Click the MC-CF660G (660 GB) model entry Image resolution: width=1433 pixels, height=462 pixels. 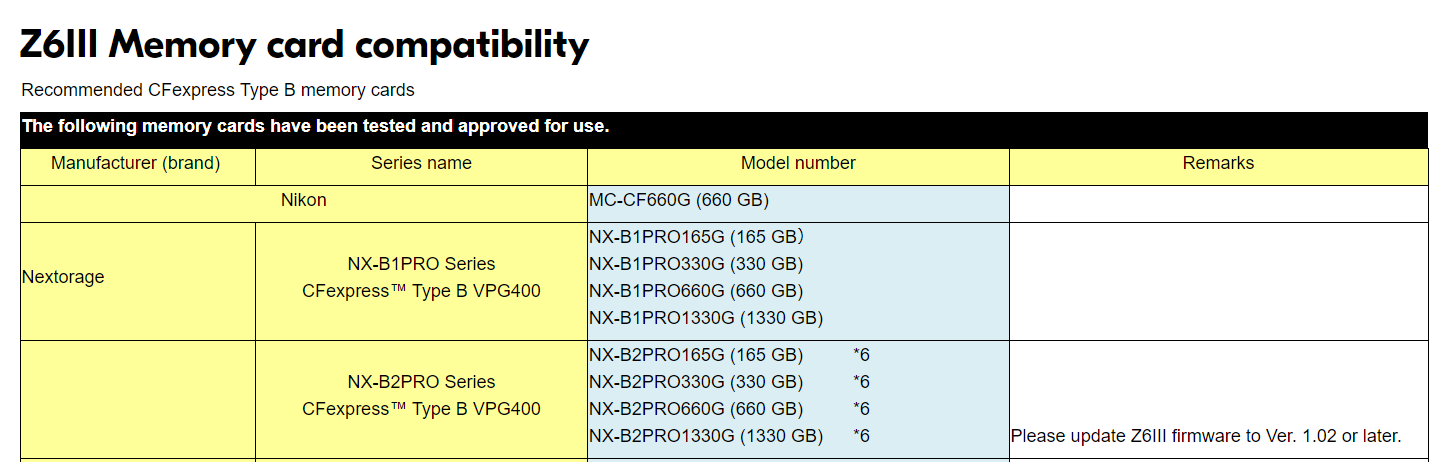click(x=678, y=200)
